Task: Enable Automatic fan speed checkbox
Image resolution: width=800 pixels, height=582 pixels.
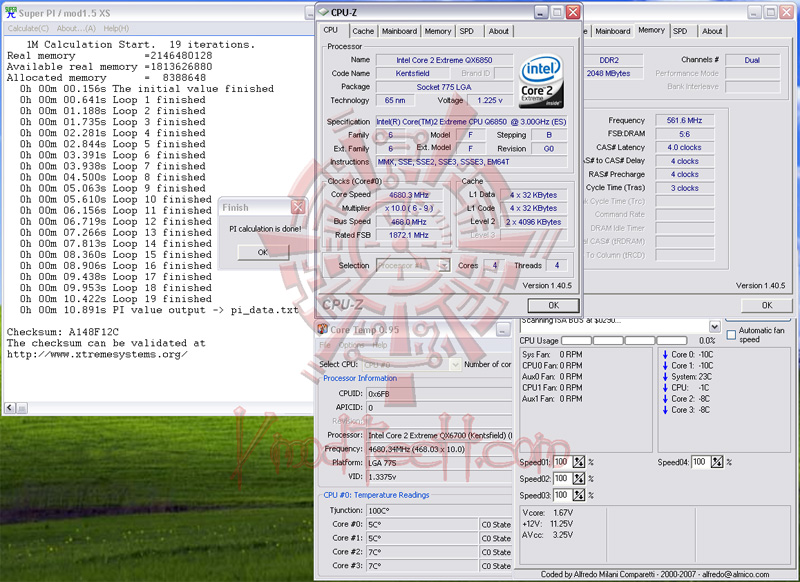Action: [x=731, y=335]
